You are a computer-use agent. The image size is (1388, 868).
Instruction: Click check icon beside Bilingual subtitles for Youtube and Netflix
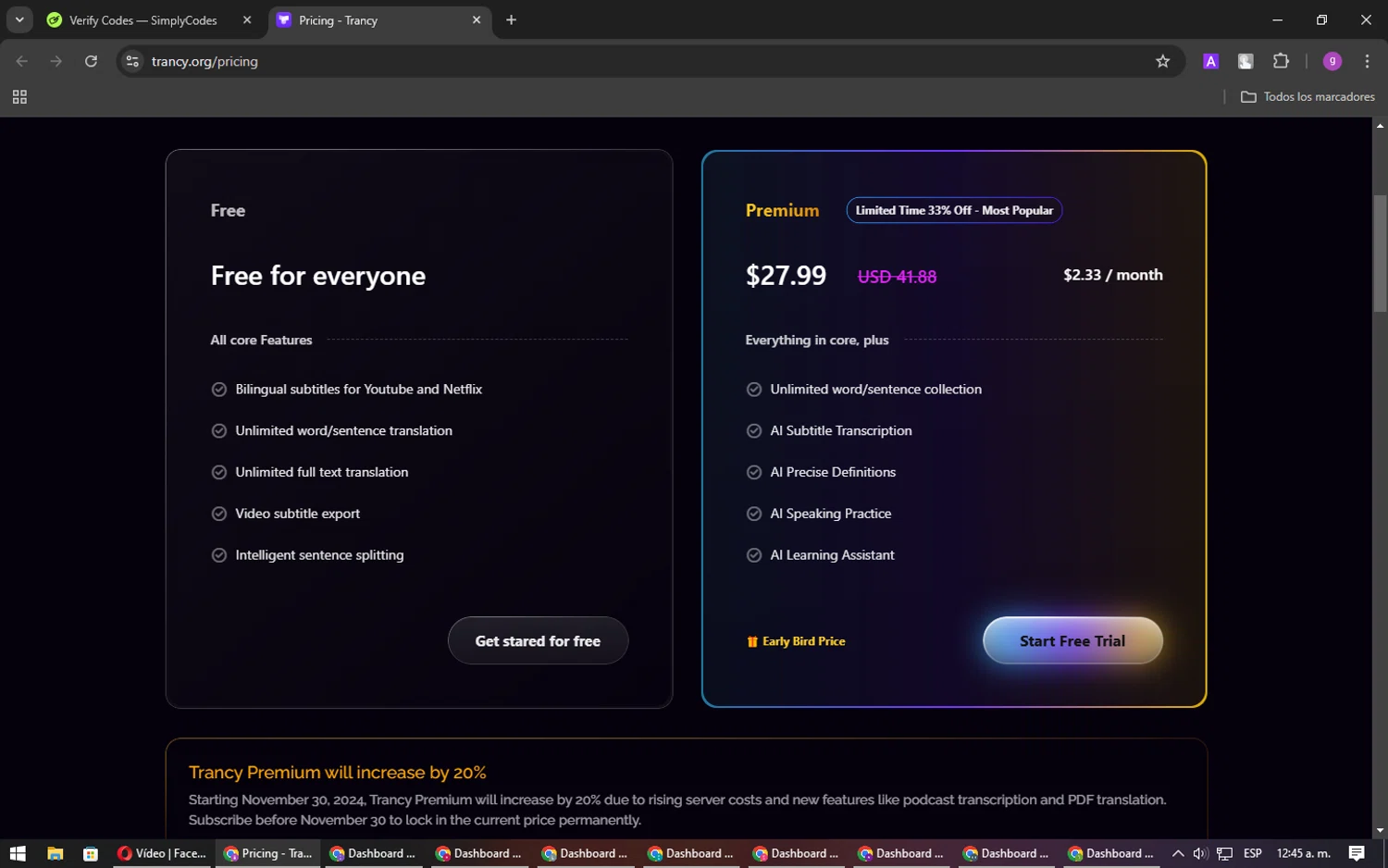219,390
